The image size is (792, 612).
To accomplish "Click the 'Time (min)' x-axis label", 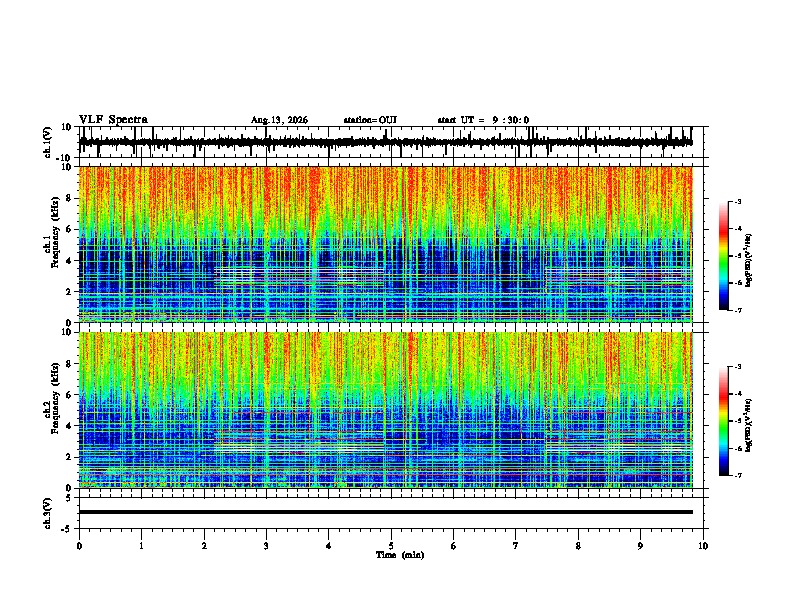I will (x=400, y=555).
